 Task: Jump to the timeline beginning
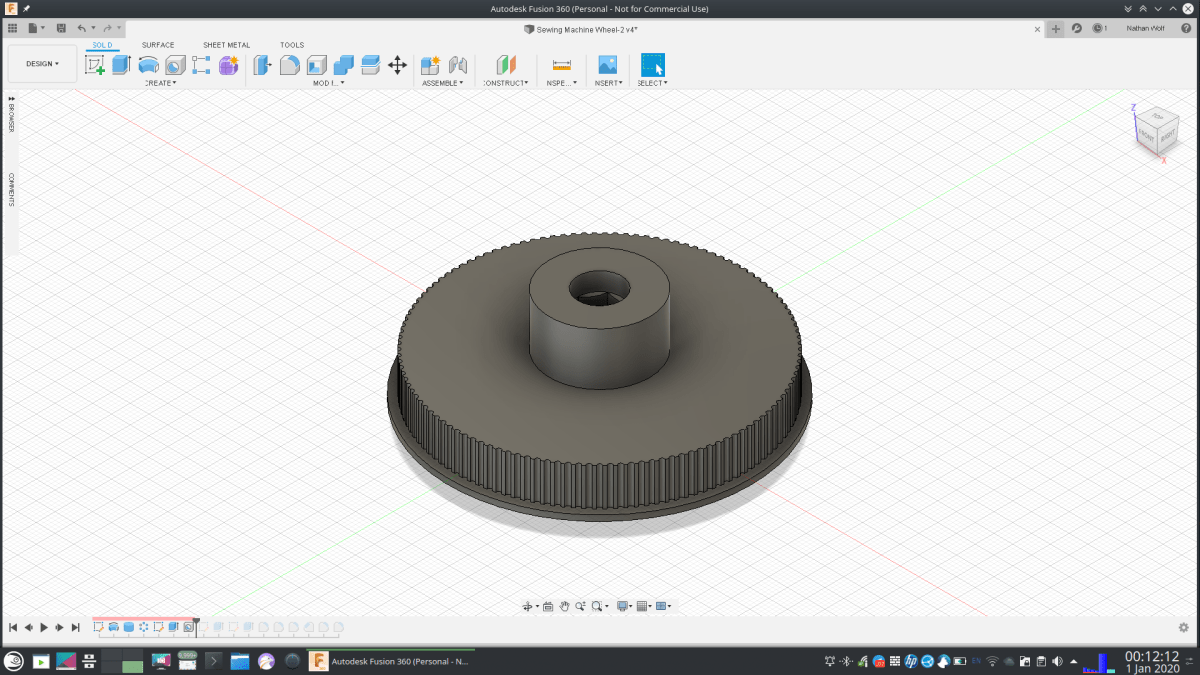13,627
